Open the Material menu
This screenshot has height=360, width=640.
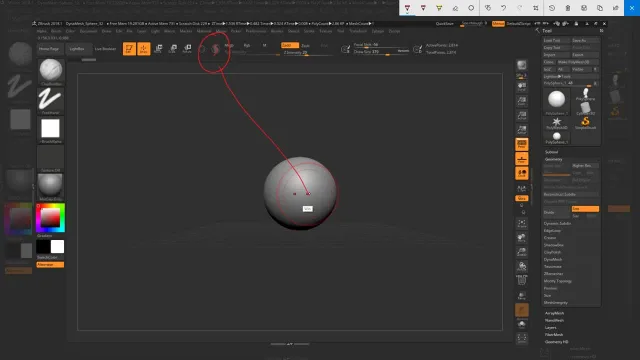coord(204,31)
